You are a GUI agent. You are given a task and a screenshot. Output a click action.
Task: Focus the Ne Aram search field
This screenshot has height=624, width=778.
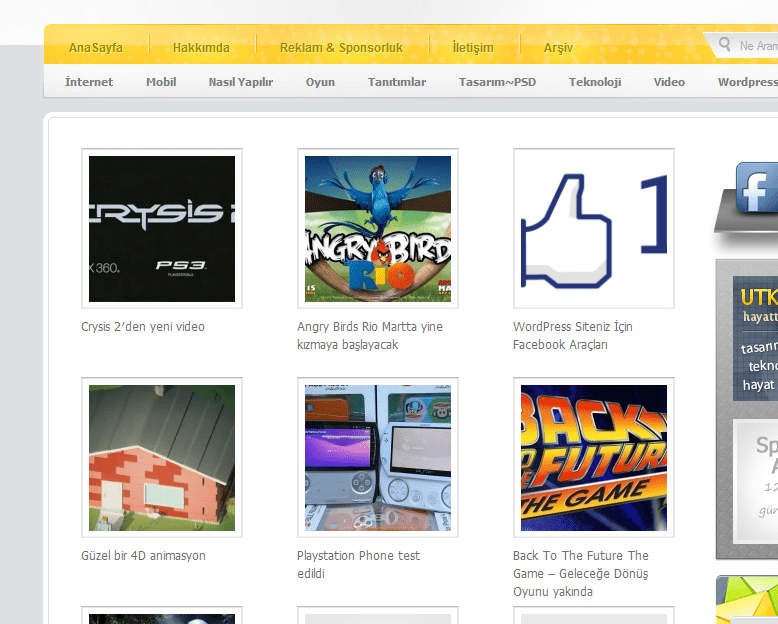(758, 46)
